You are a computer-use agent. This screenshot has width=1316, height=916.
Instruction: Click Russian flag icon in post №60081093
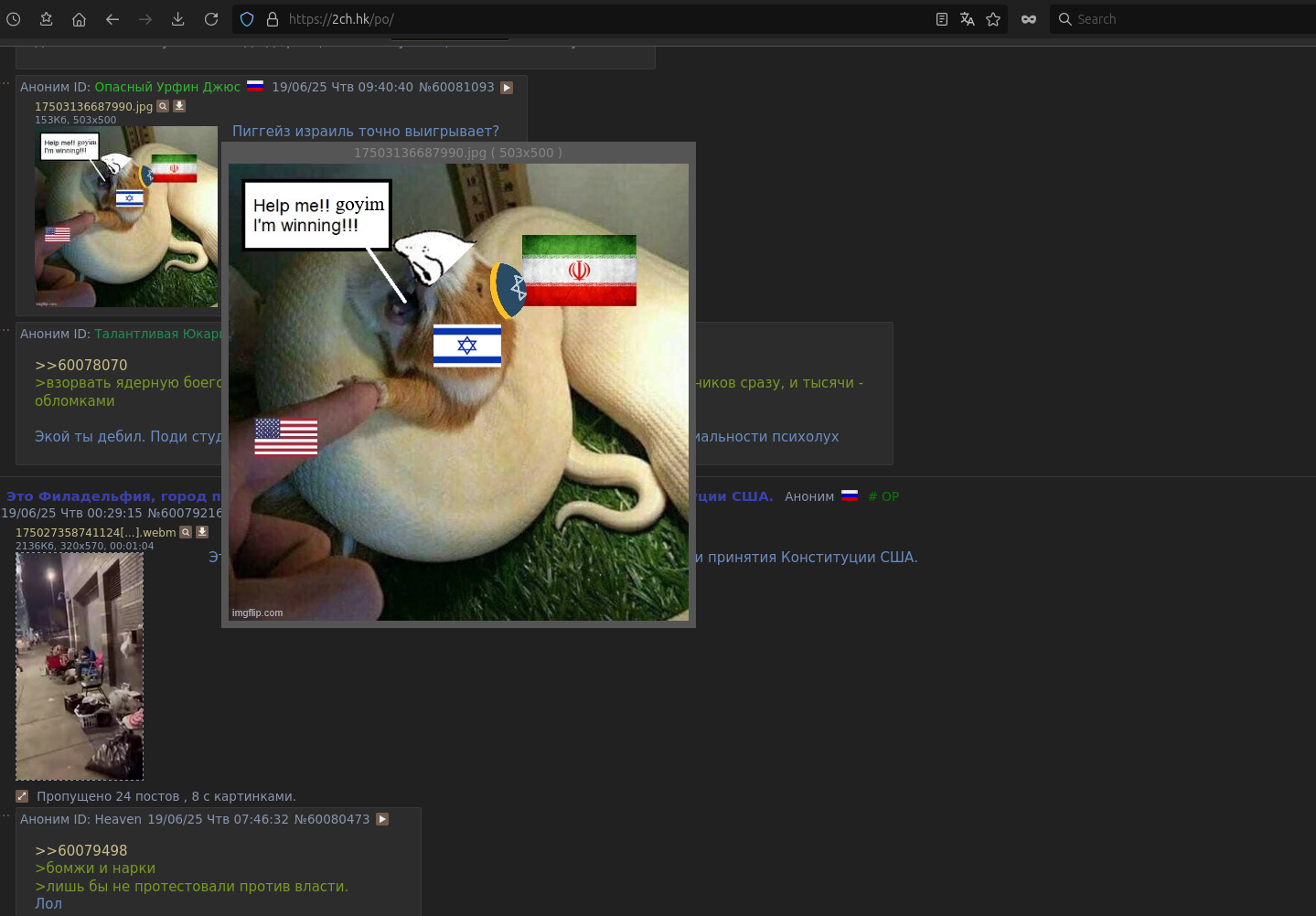click(255, 86)
